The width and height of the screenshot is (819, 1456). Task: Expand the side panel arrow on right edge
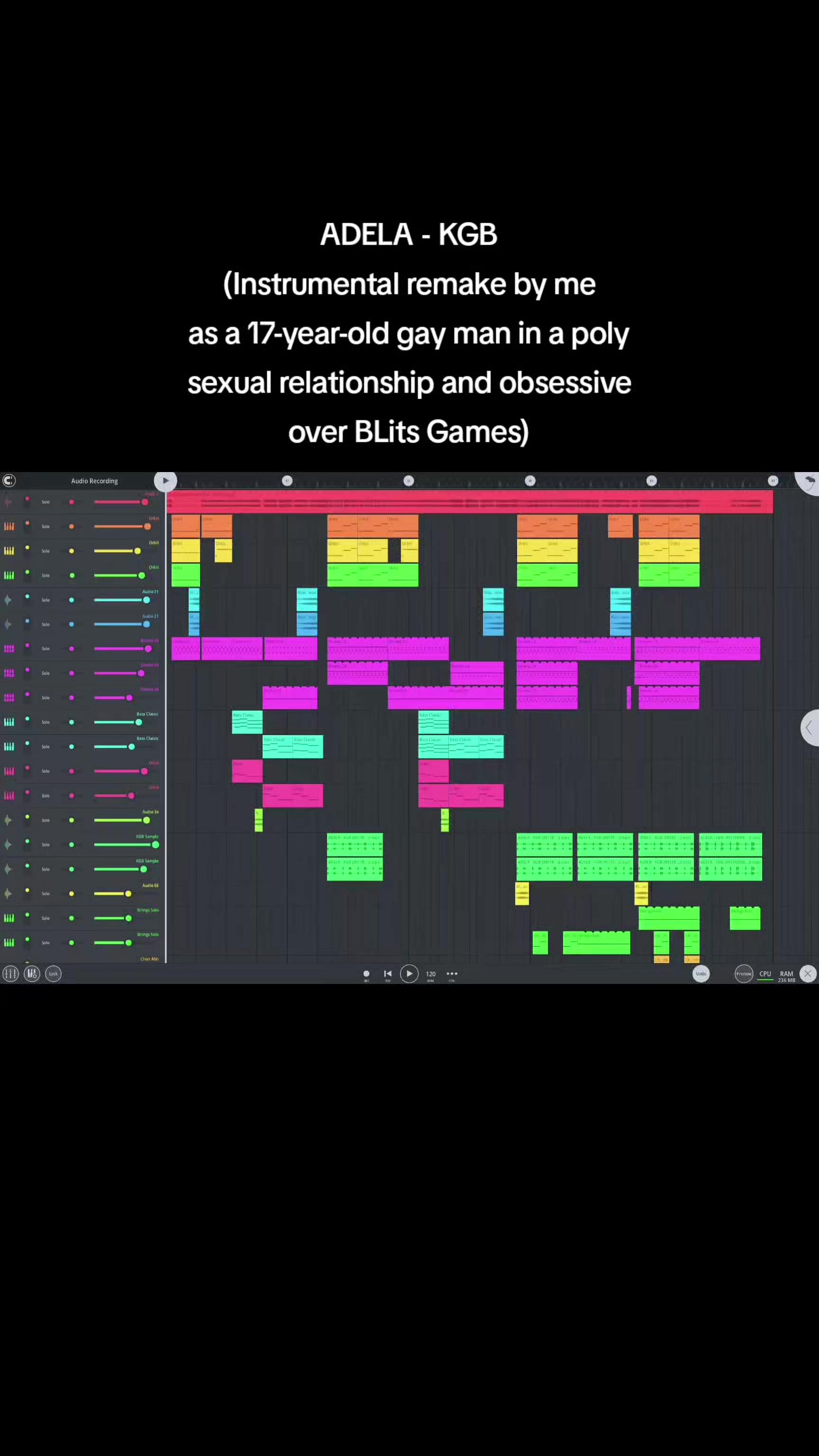(x=810, y=728)
